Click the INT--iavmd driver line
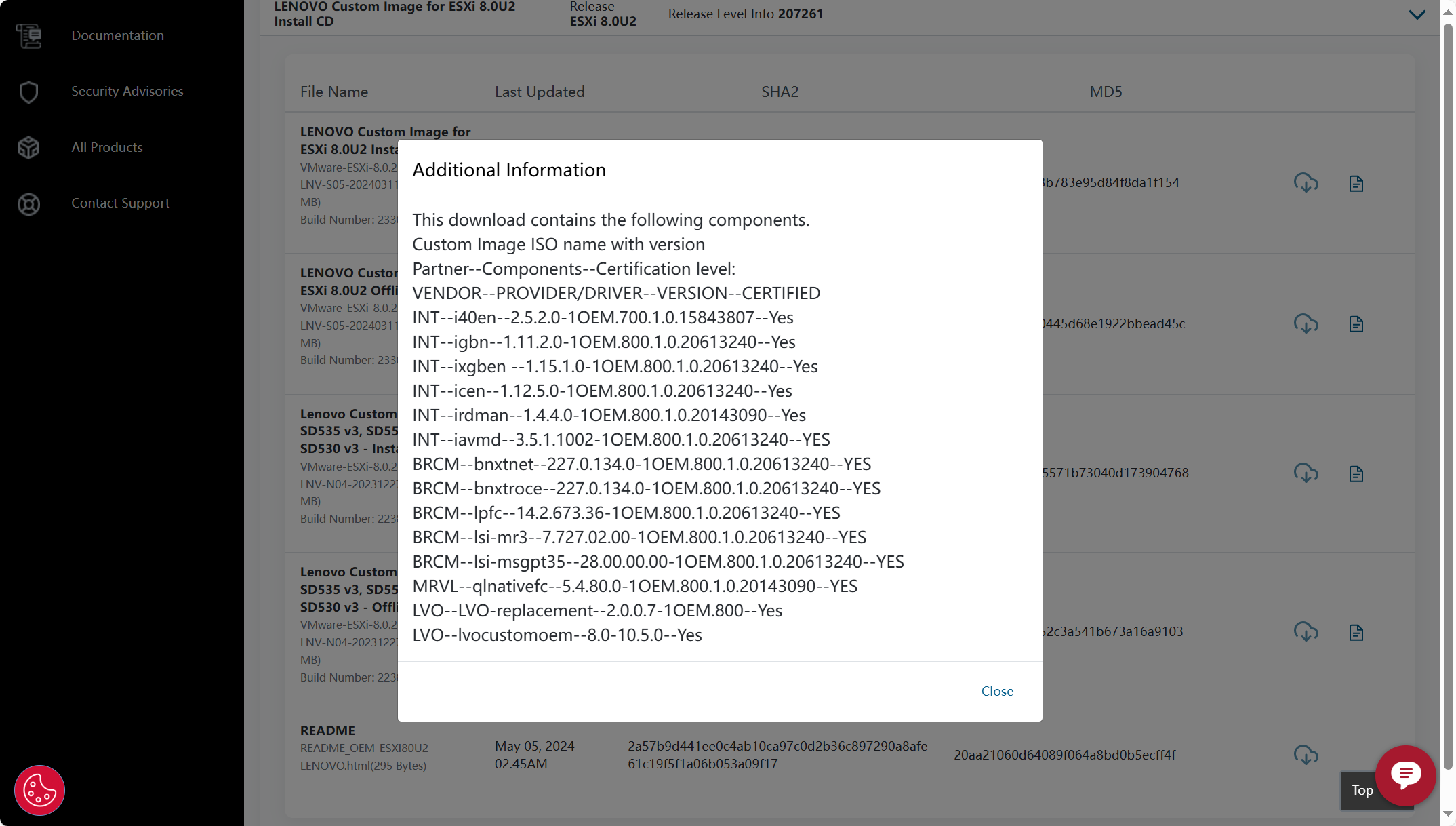 click(x=621, y=439)
